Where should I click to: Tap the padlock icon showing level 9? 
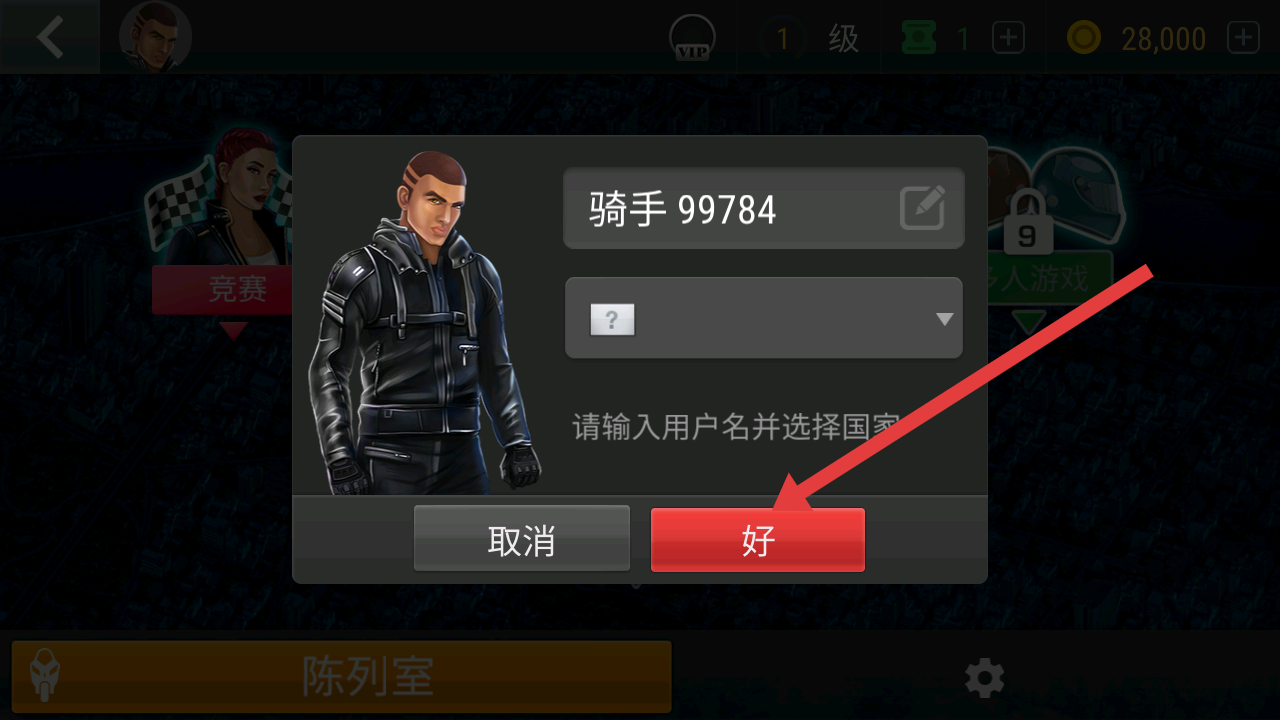point(1027,223)
